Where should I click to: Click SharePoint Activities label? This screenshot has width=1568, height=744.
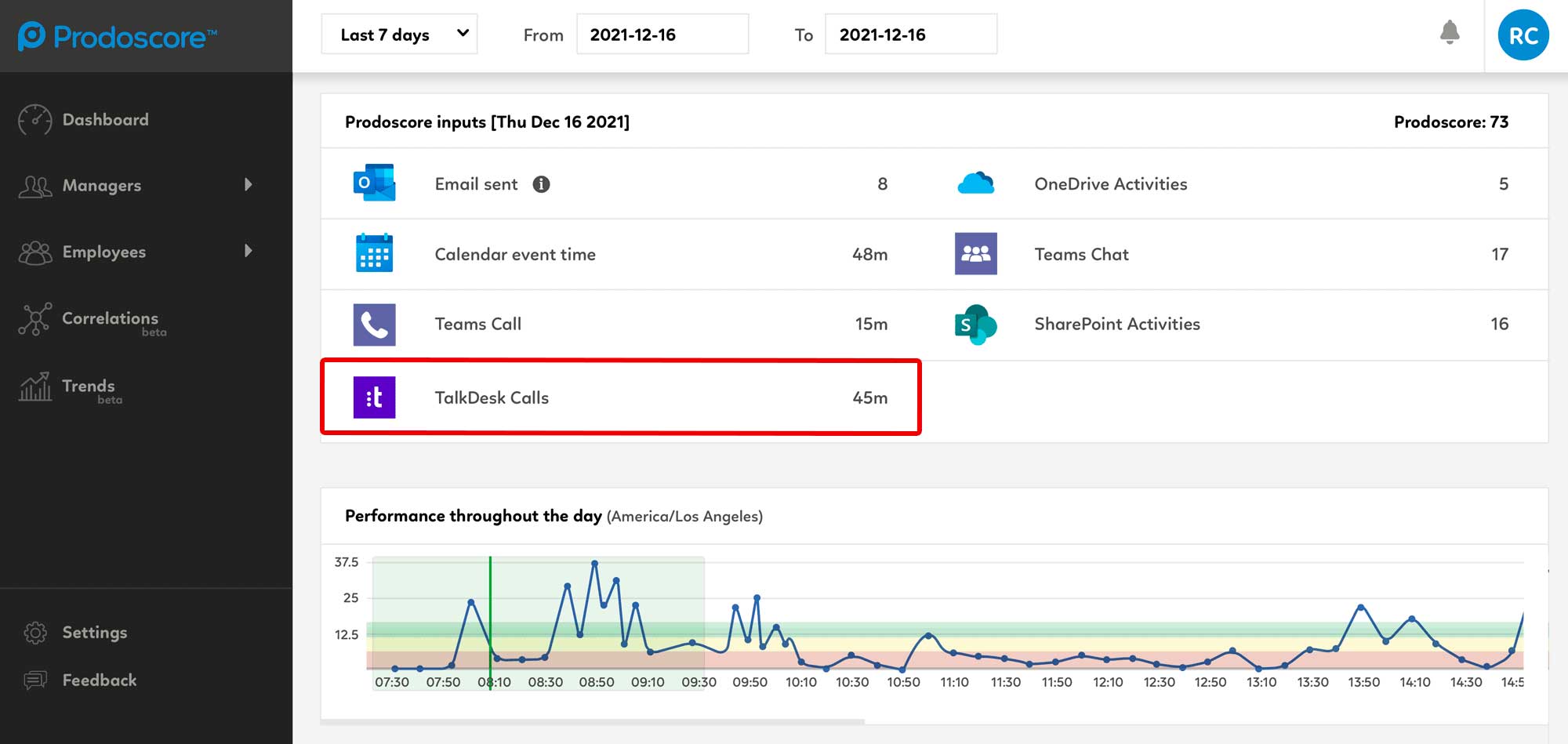point(1117,324)
